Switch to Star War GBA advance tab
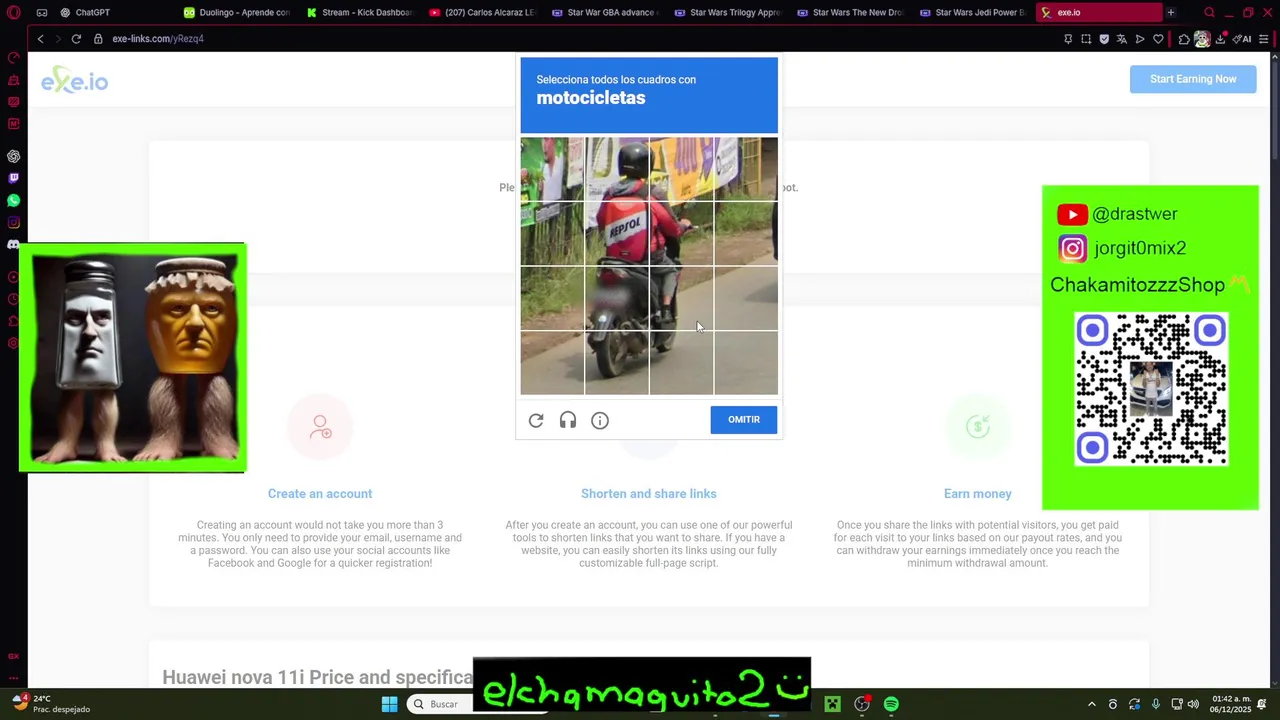Viewport: 1280px width, 720px height. click(x=605, y=12)
